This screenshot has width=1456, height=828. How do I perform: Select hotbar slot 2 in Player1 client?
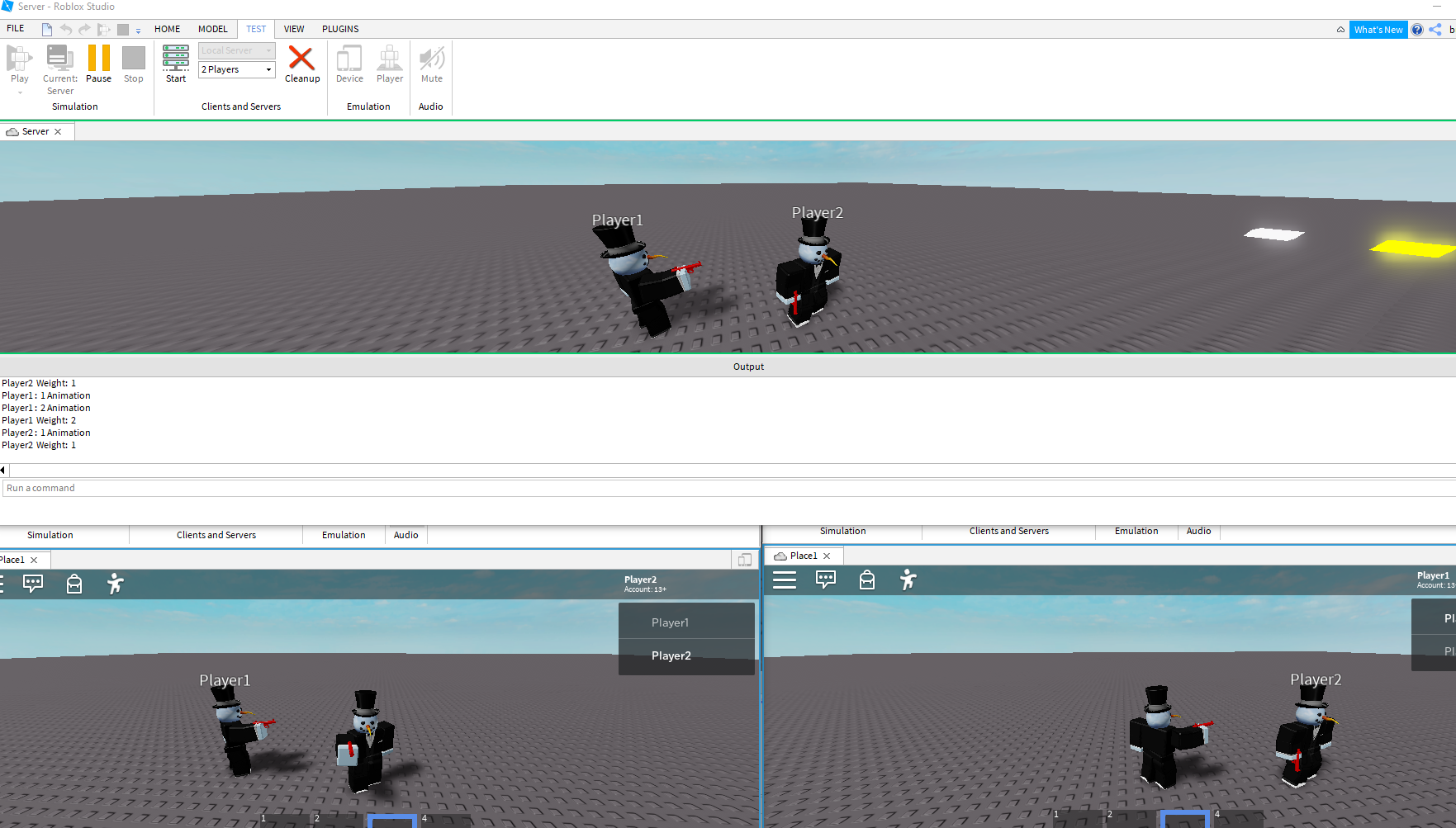1130,818
